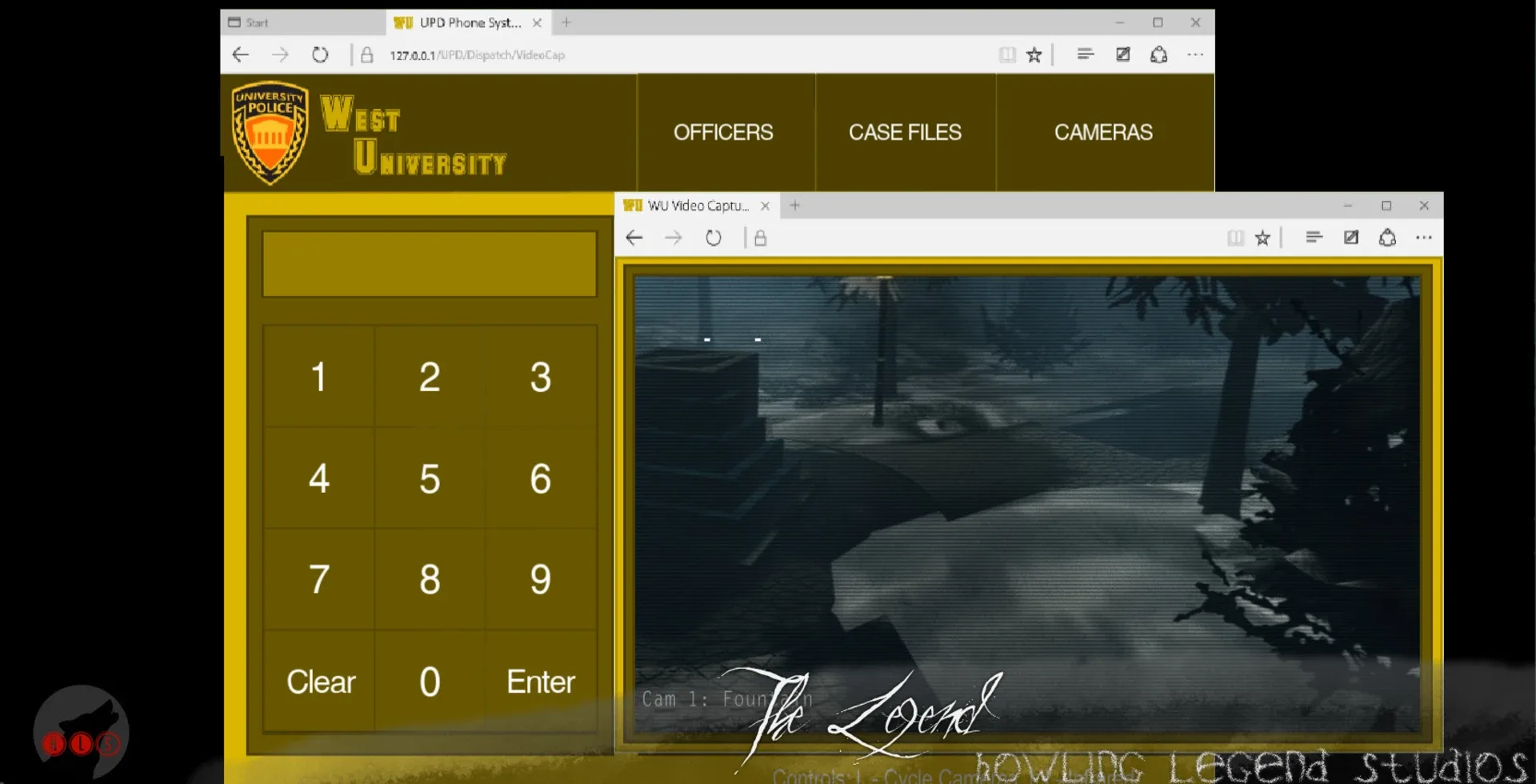Dial keypad digit 0

click(430, 682)
